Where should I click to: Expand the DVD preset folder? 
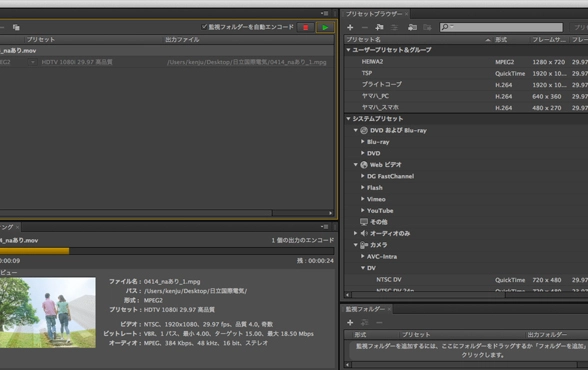coord(363,153)
